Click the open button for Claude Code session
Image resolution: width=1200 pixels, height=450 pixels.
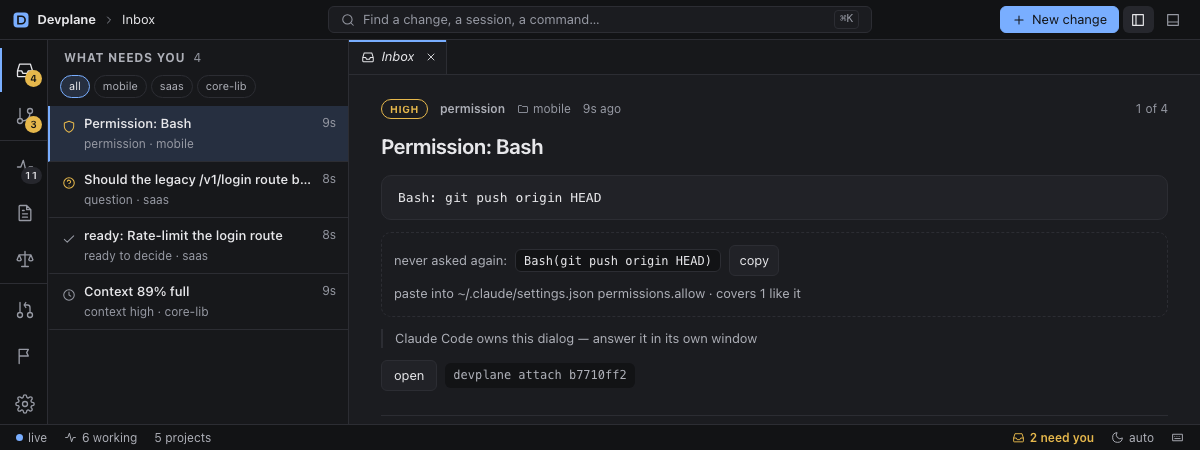pyautogui.click(x=409, y=376)
